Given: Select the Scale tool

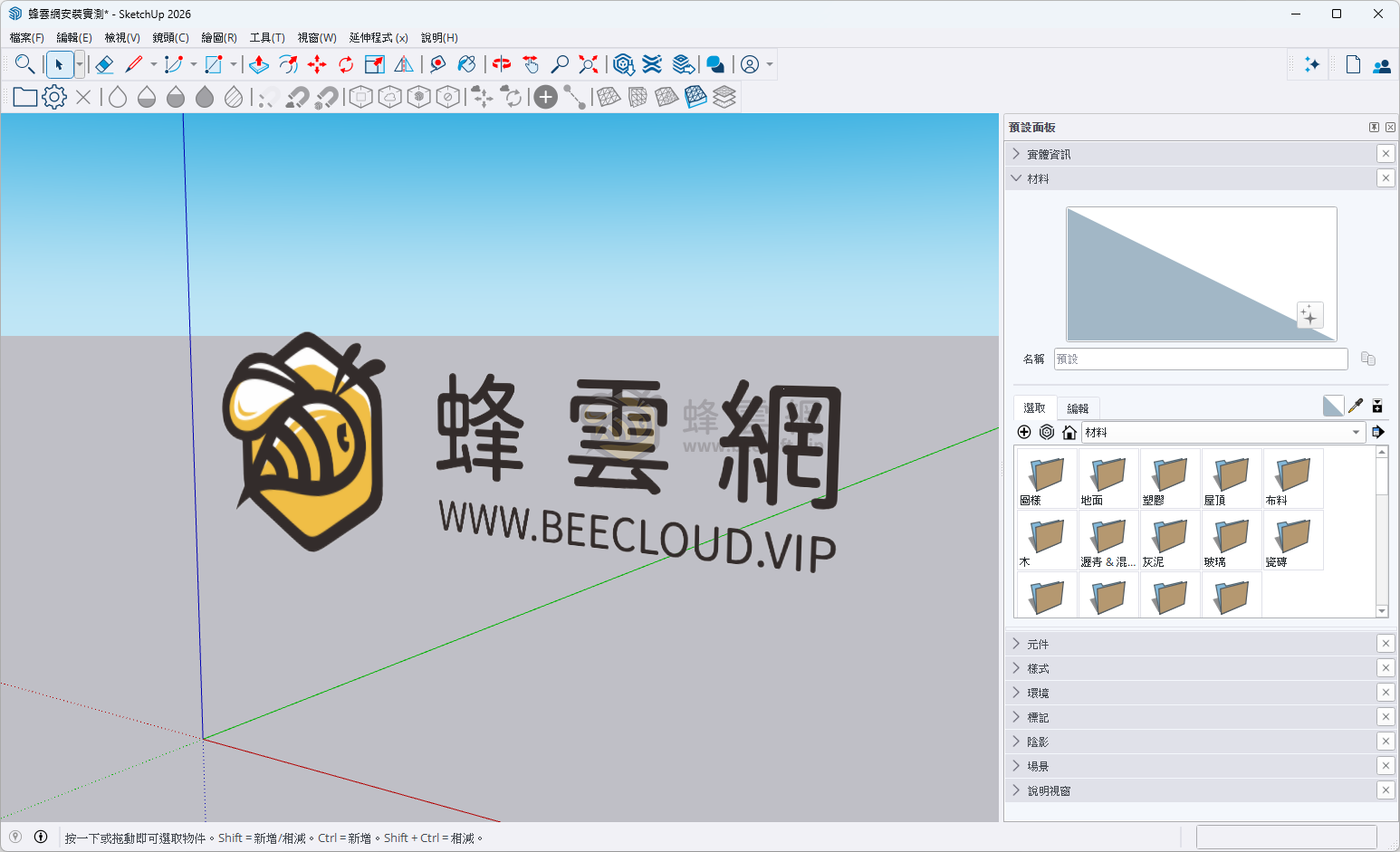Looking at the screenshot, I should pyautogui.click(x=375, y=64).
